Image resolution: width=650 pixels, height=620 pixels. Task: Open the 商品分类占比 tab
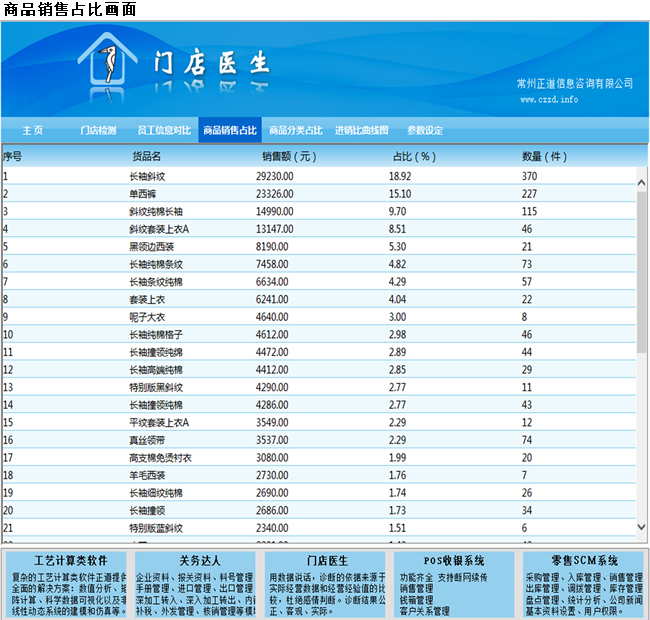(295, 130)
